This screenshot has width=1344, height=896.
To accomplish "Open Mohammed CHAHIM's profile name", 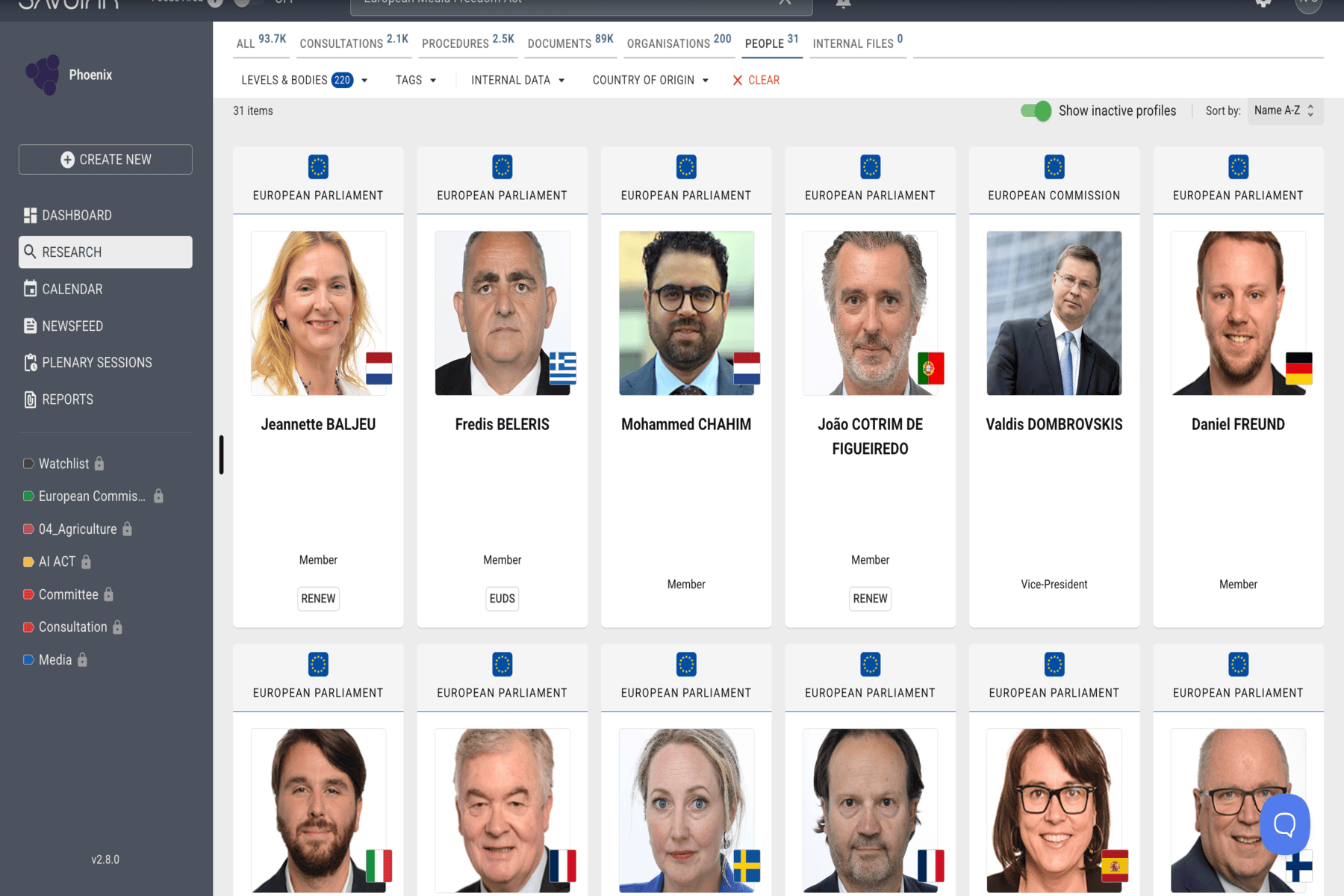I will (686, 425).
